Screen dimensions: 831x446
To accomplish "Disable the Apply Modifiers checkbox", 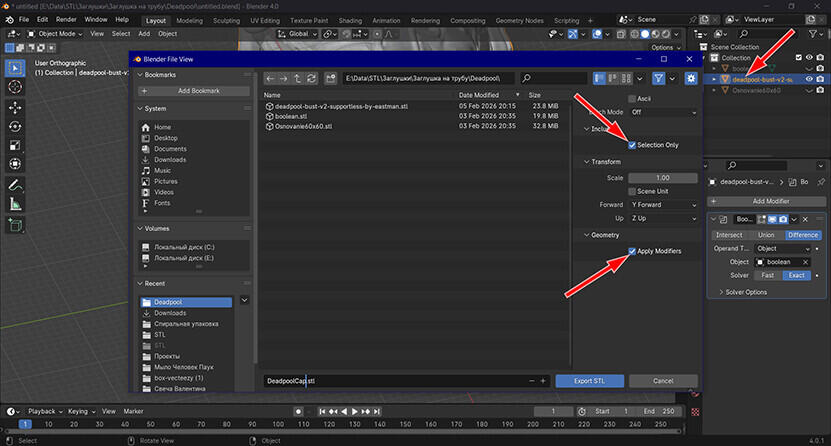I will coord(632,251).
